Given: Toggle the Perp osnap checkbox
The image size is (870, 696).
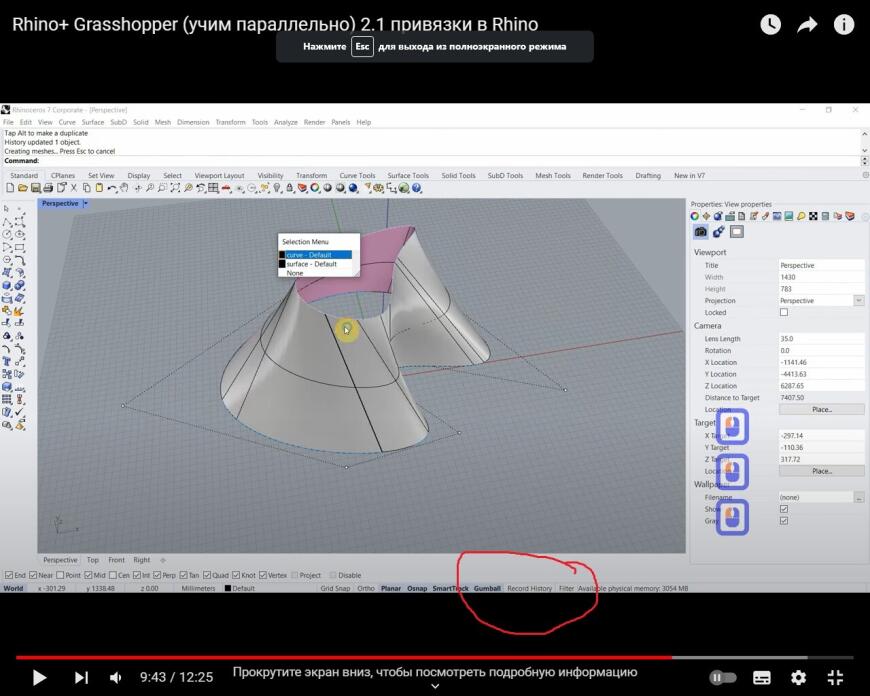Looking at the screenshot, I should (x=157, y=575).
